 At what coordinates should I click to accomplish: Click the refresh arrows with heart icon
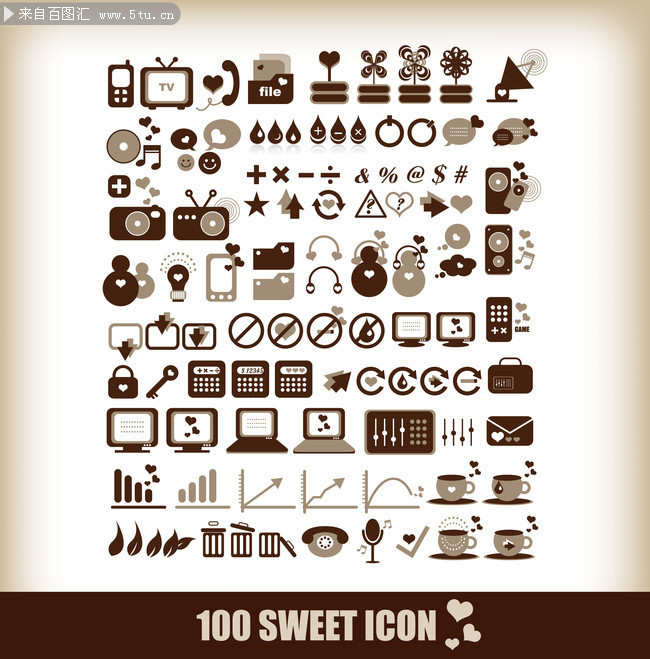click(329, 205)
